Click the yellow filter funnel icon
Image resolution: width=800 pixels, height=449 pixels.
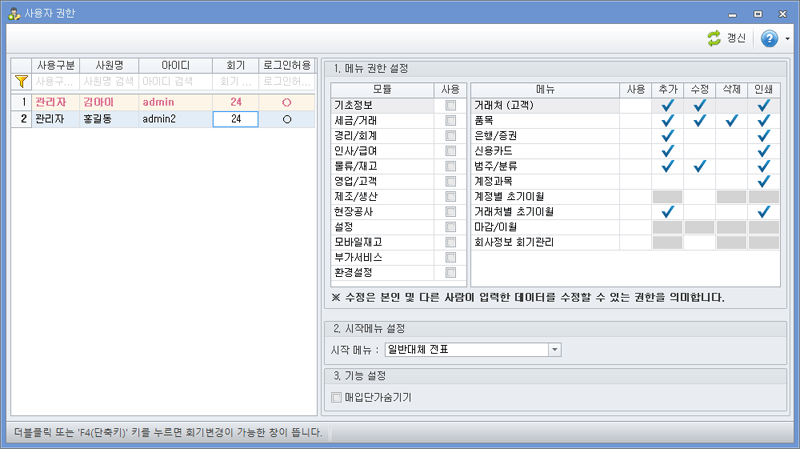[21, 81]
